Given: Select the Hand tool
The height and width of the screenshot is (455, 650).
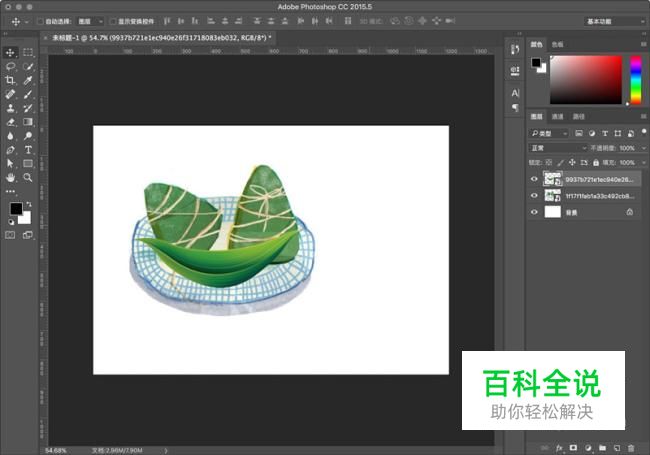Looking at the screenshot, I should pyautogui.click(x=10, y=177).
